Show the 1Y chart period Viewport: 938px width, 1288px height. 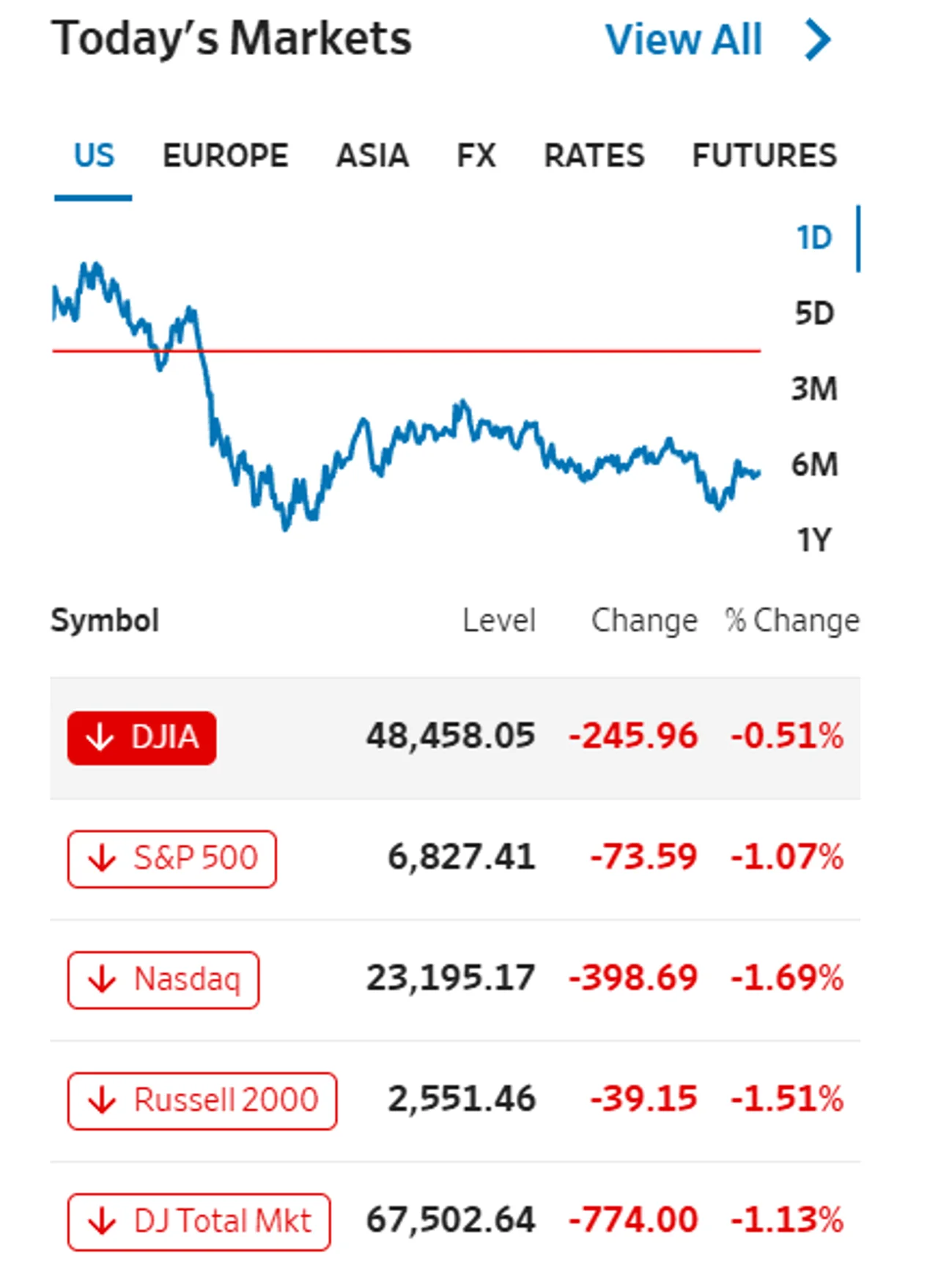(x=814, y=540)
